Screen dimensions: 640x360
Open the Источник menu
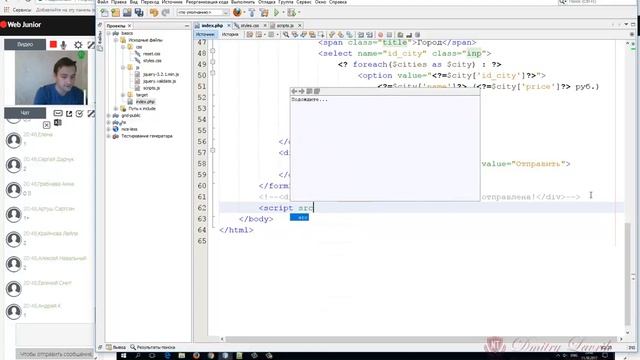click(x=172, y=2)
